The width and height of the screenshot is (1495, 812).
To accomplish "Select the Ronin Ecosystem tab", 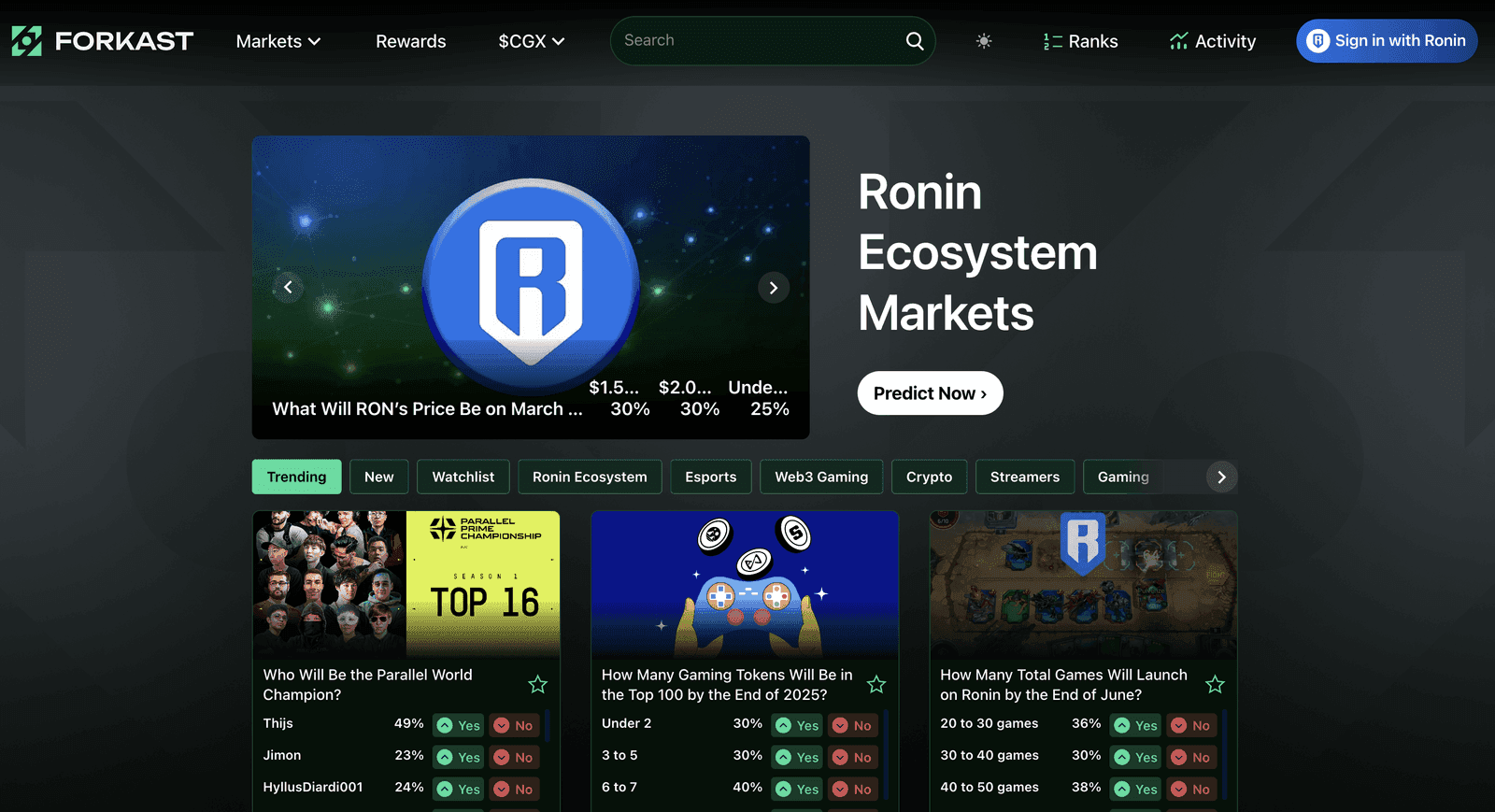I will pyautogui.click(x=590, y=477).
